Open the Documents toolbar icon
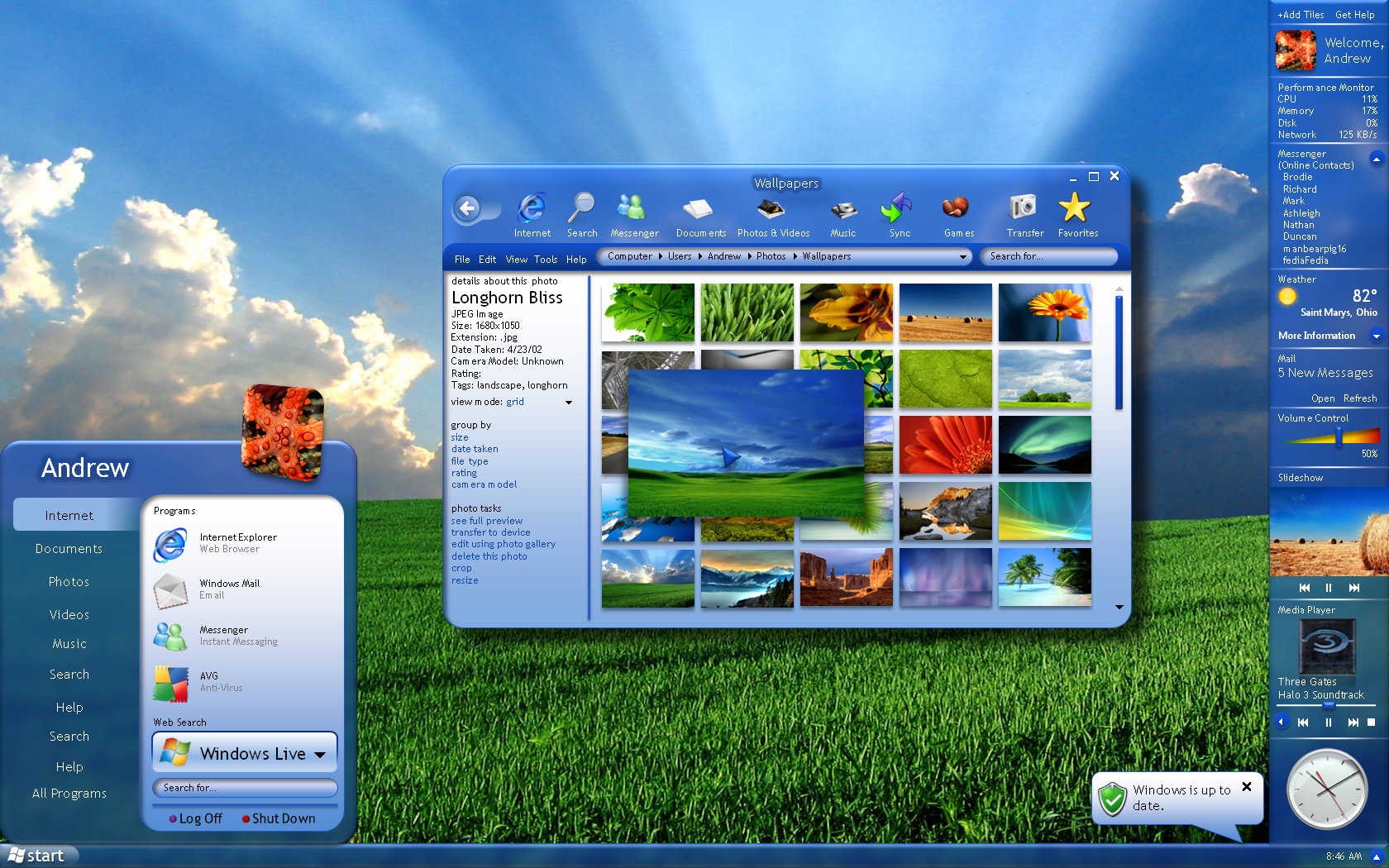 [700, 215]
